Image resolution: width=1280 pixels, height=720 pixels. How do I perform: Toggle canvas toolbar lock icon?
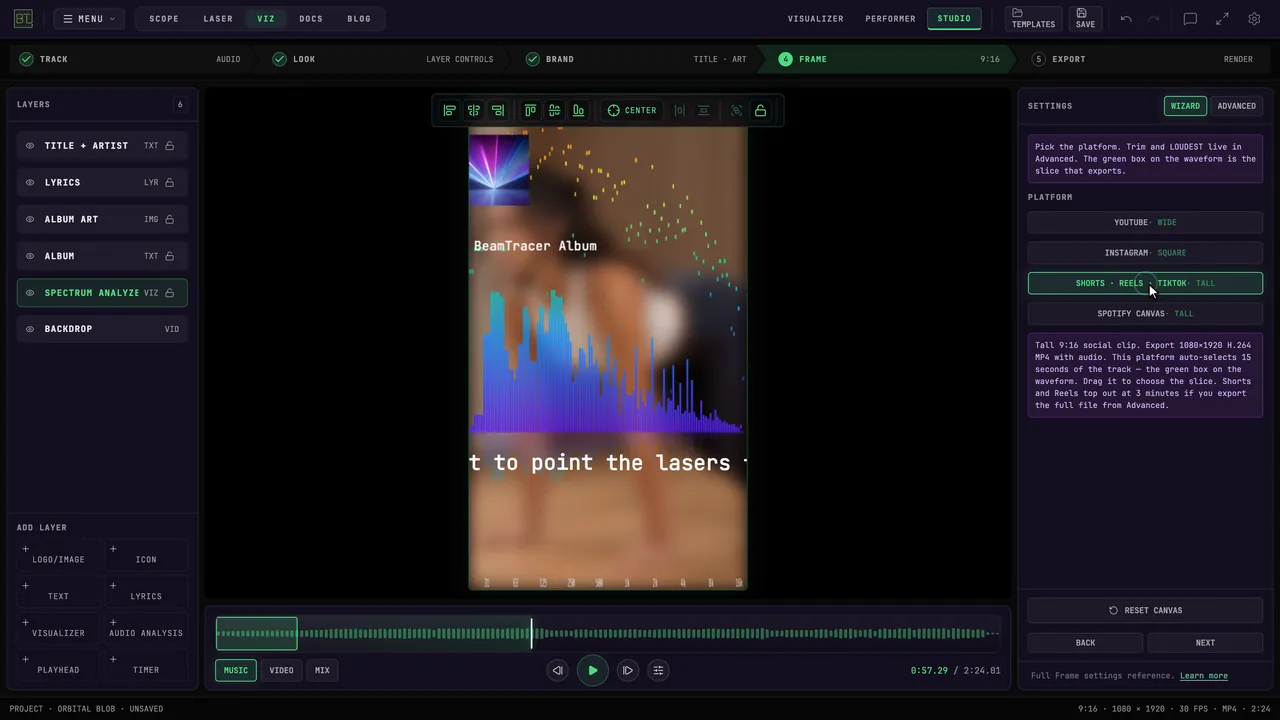click(760, 110)
